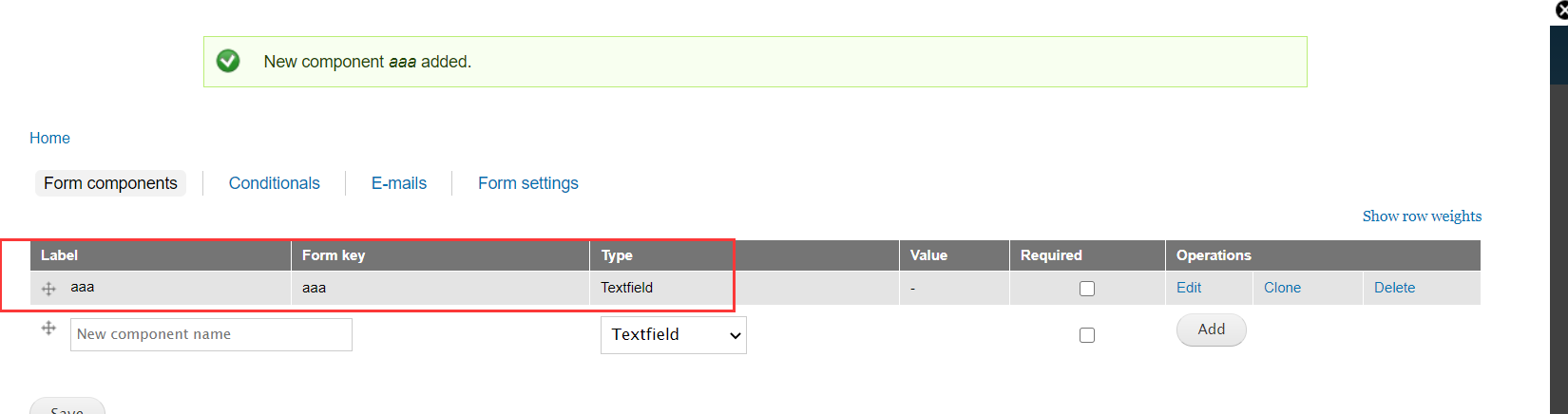Switch to the Conditionals tab

(x=274, y=183)
